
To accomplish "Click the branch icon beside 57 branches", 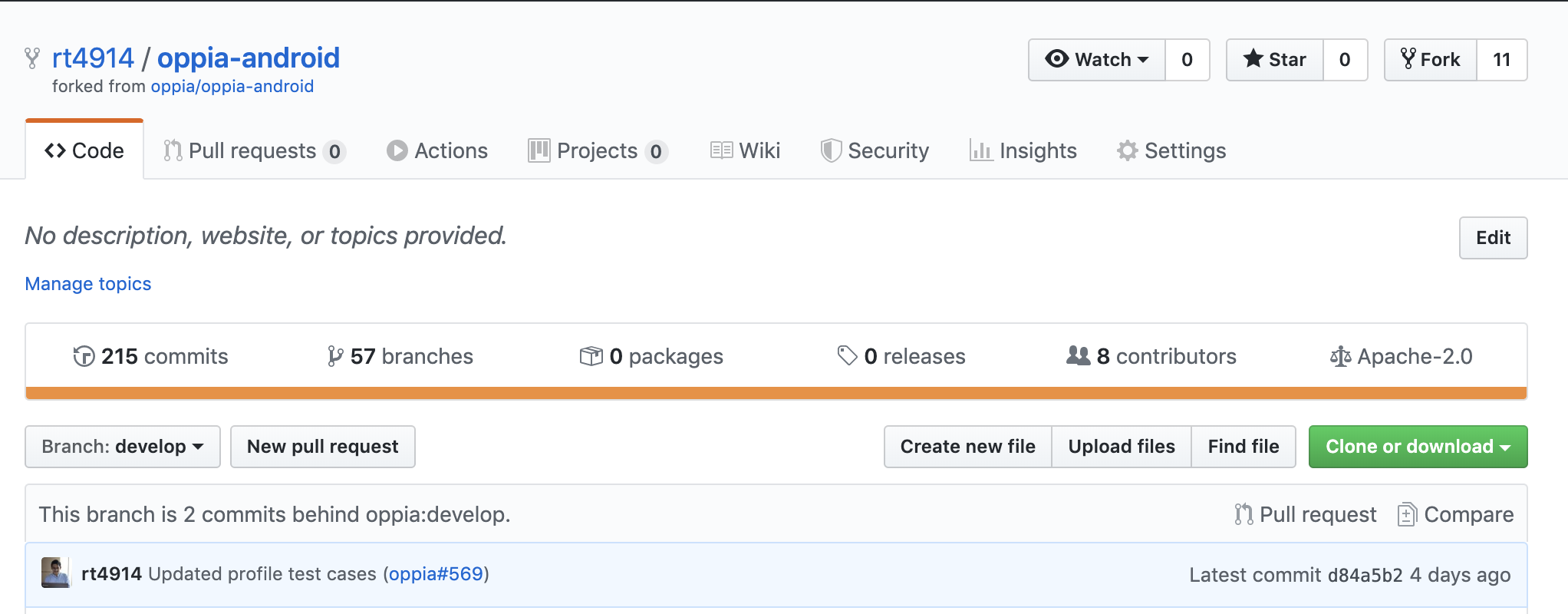I will tap(335, 356).
